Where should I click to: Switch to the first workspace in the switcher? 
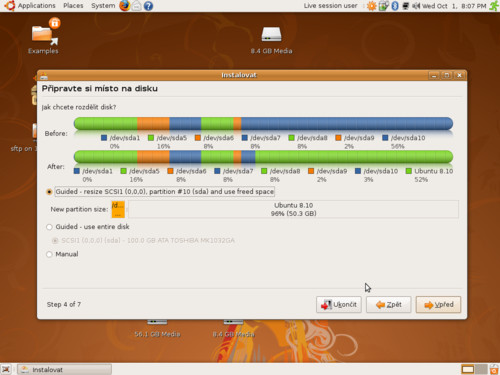(468, 369)
